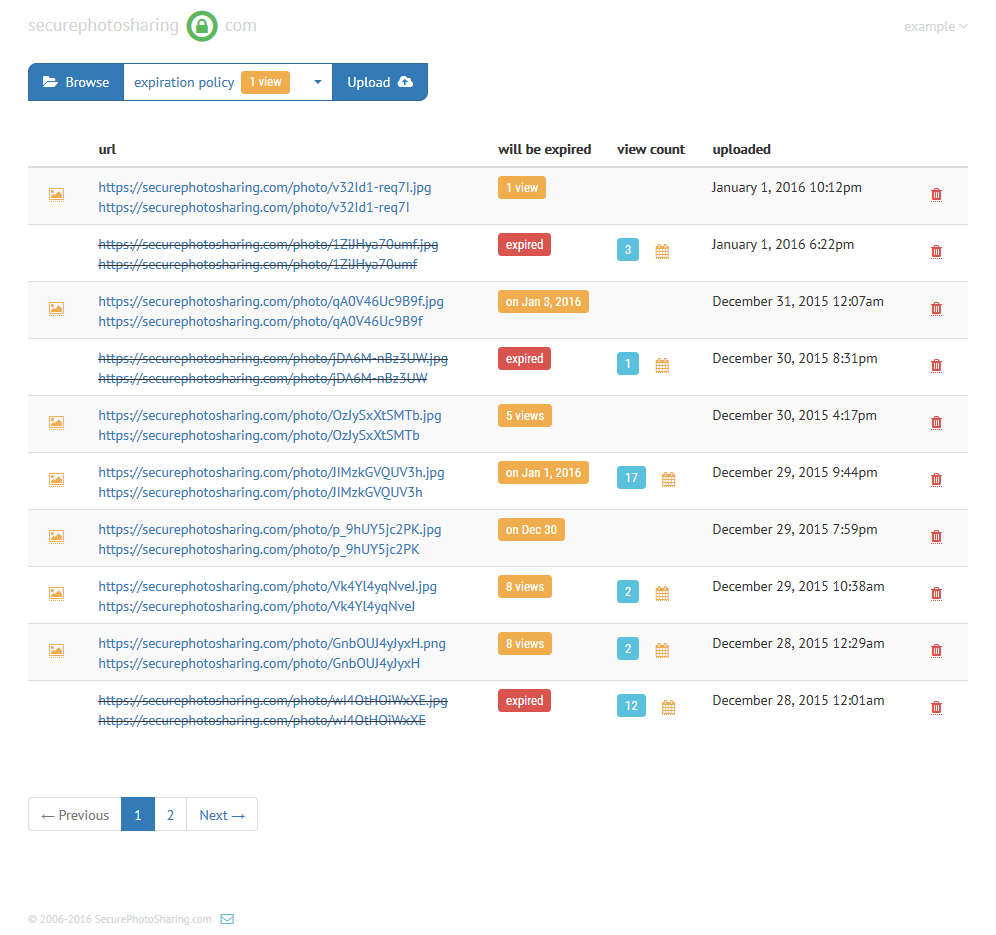Open the OzJySxXtSMTb.jpg photo link

pos(270,415)
